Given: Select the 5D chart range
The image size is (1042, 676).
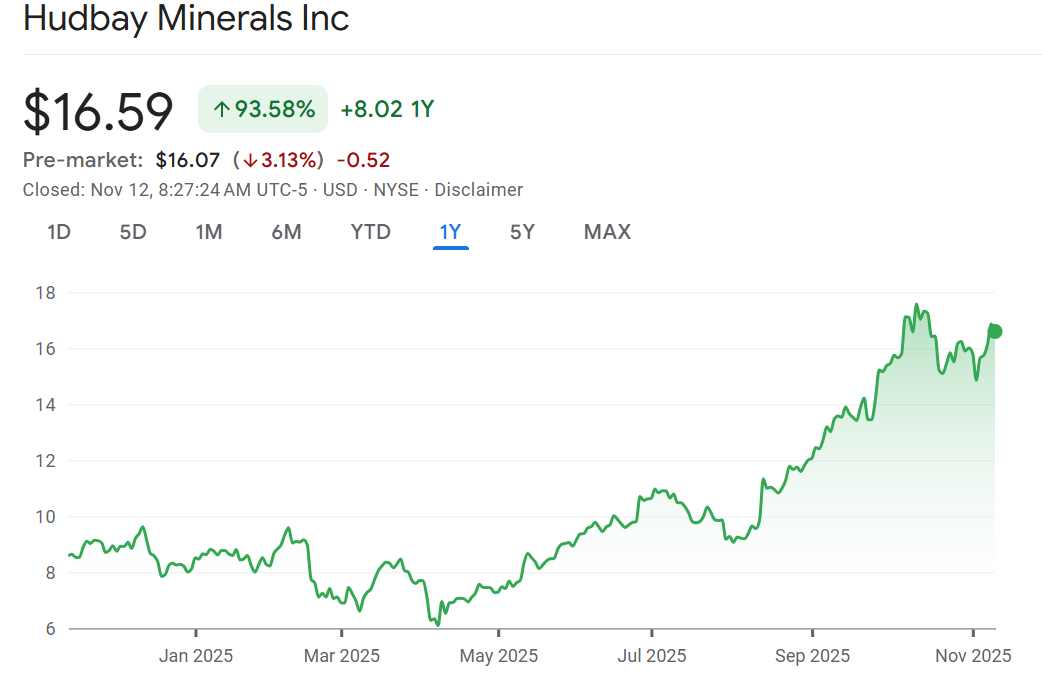Looking at the screenshot, I should [x=133, y=232].
